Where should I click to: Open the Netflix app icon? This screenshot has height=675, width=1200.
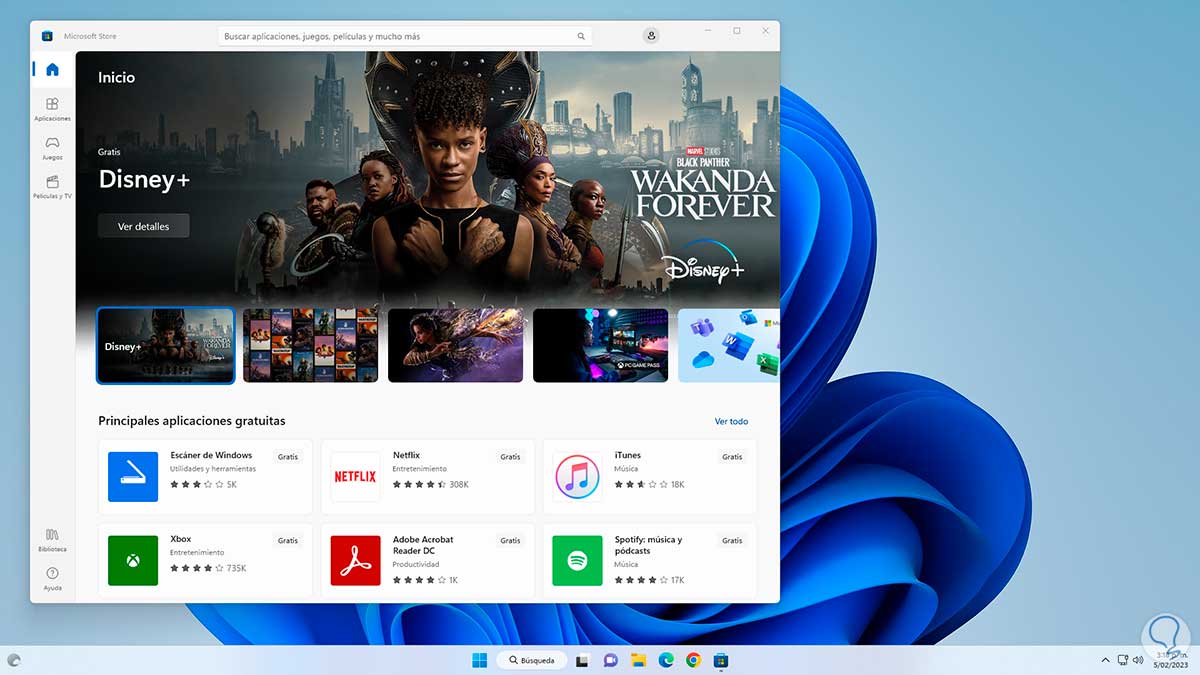(355, 477)
